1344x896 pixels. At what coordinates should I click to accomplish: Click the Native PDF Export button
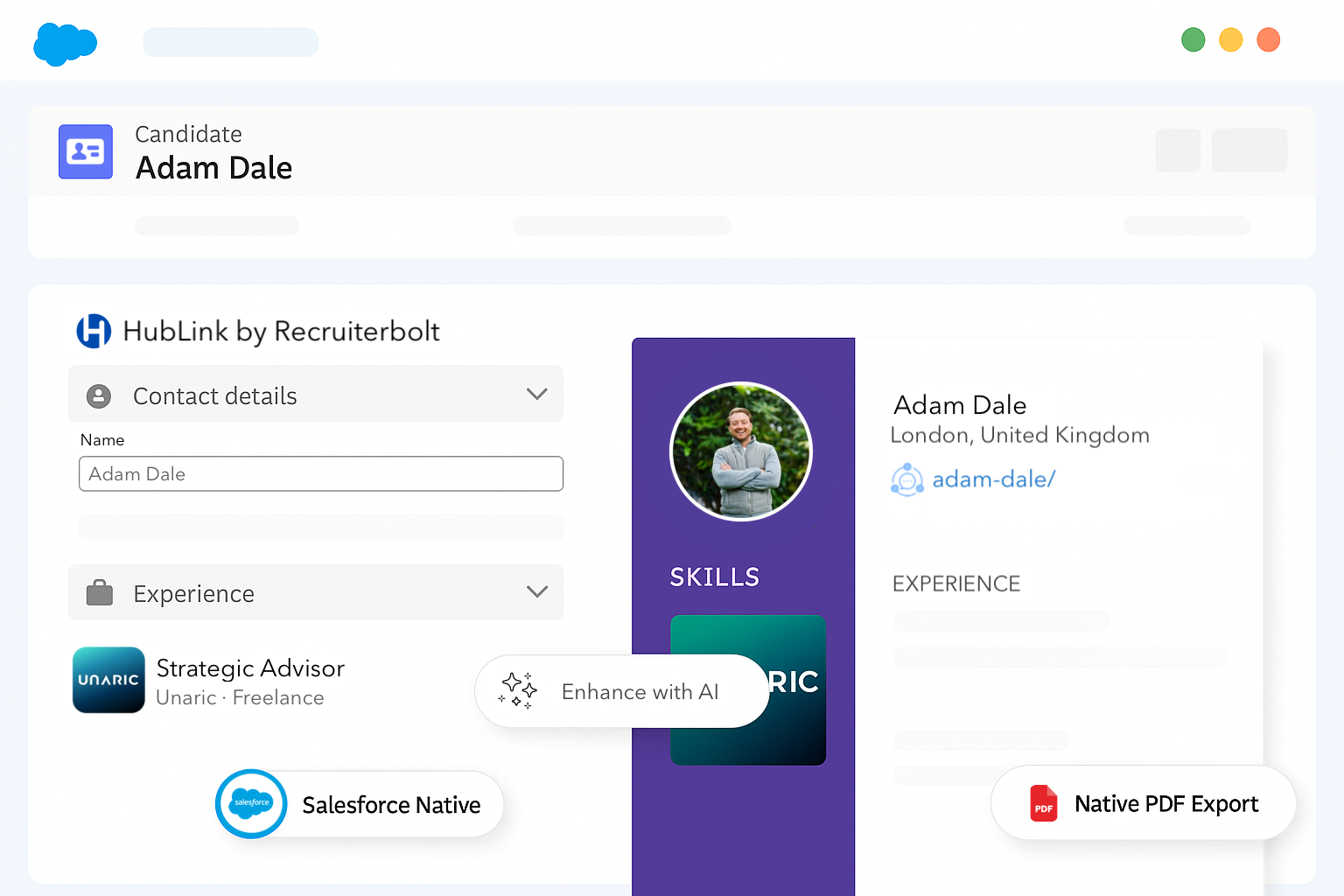click(1144, 802)
